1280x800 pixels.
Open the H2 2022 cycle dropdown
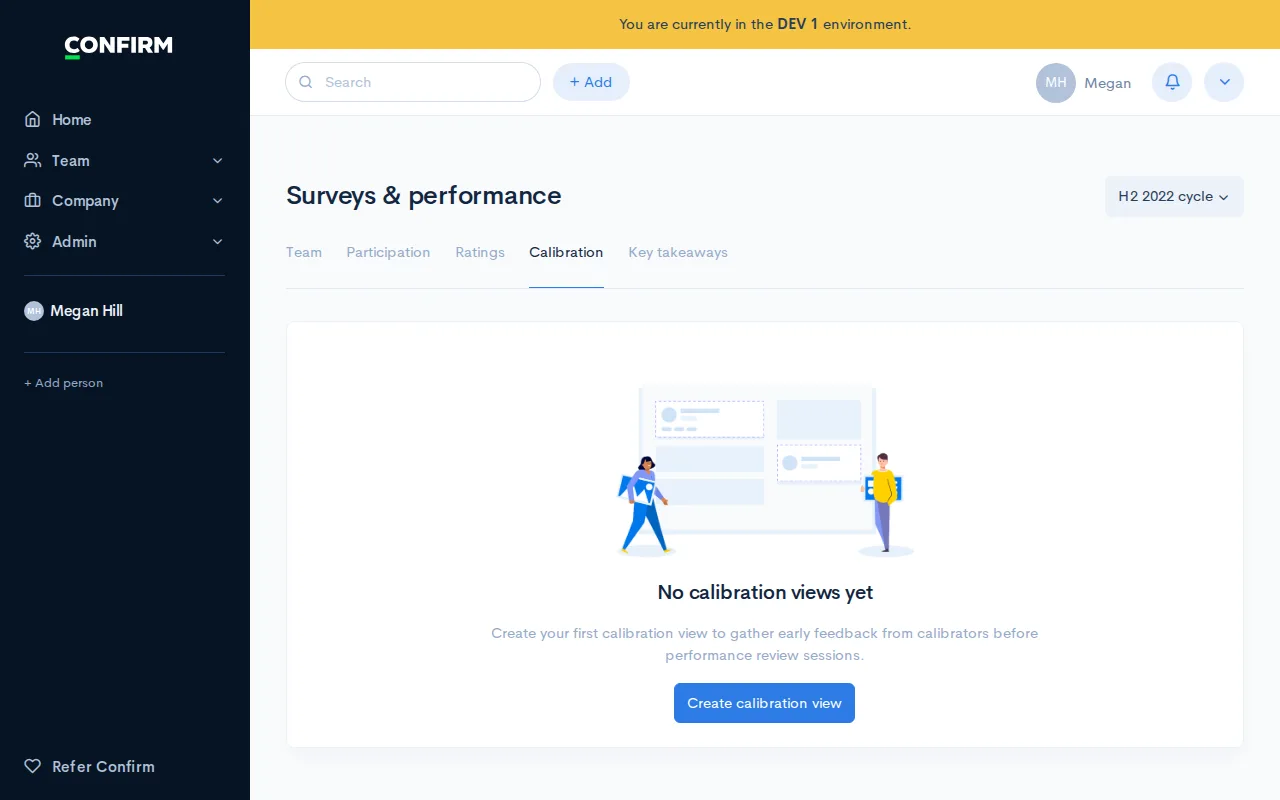[x=1174, y=197]
